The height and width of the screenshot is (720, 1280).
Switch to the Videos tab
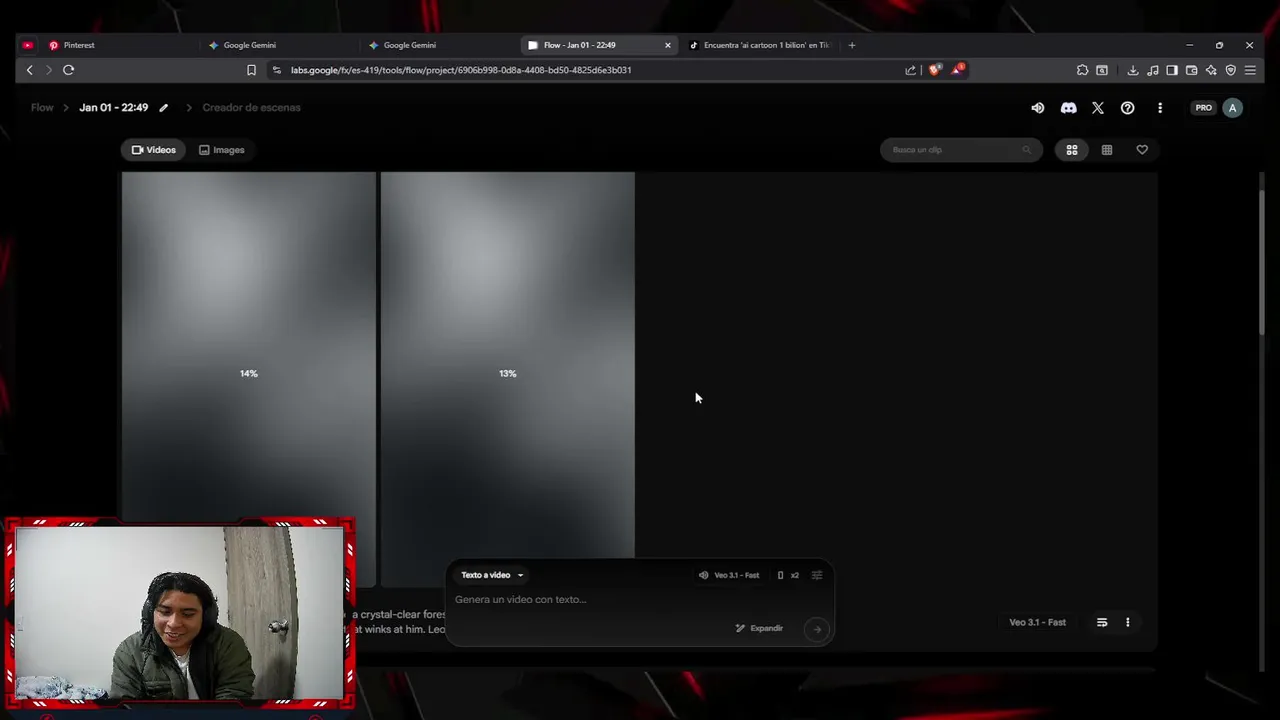(154, 150)
